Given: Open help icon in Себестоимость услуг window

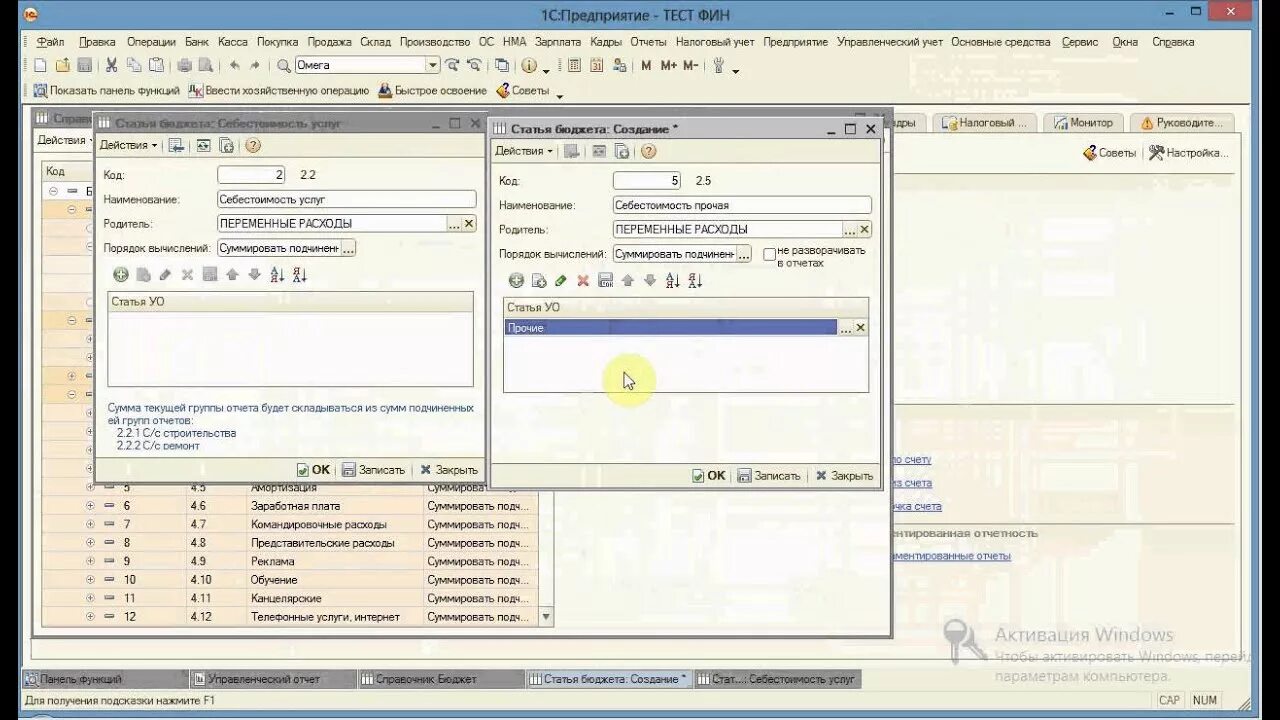Looking at the screenshot, I should (x=252, y=145).
